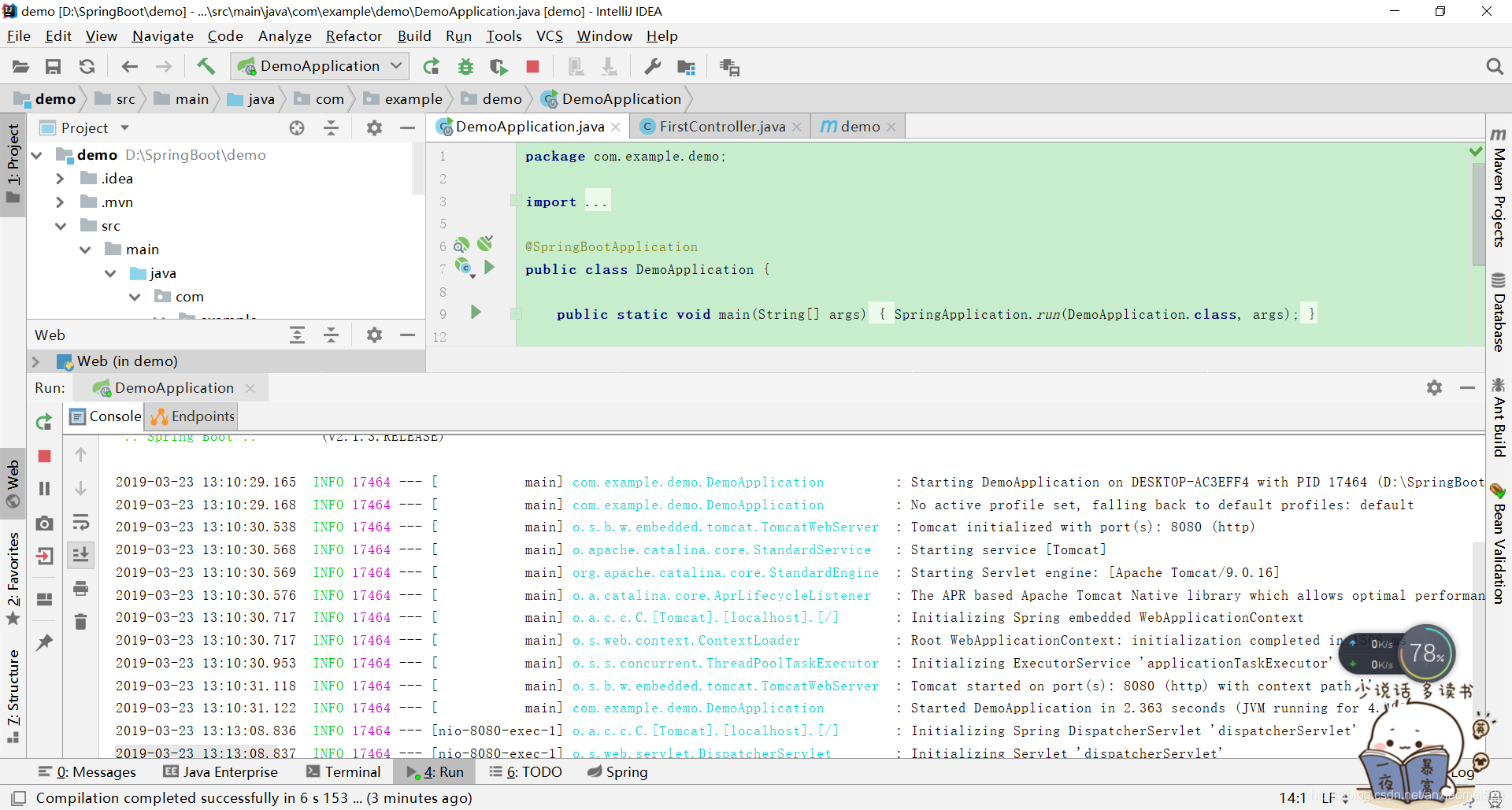Click the Open folder toolbar icon

point(20,67)
